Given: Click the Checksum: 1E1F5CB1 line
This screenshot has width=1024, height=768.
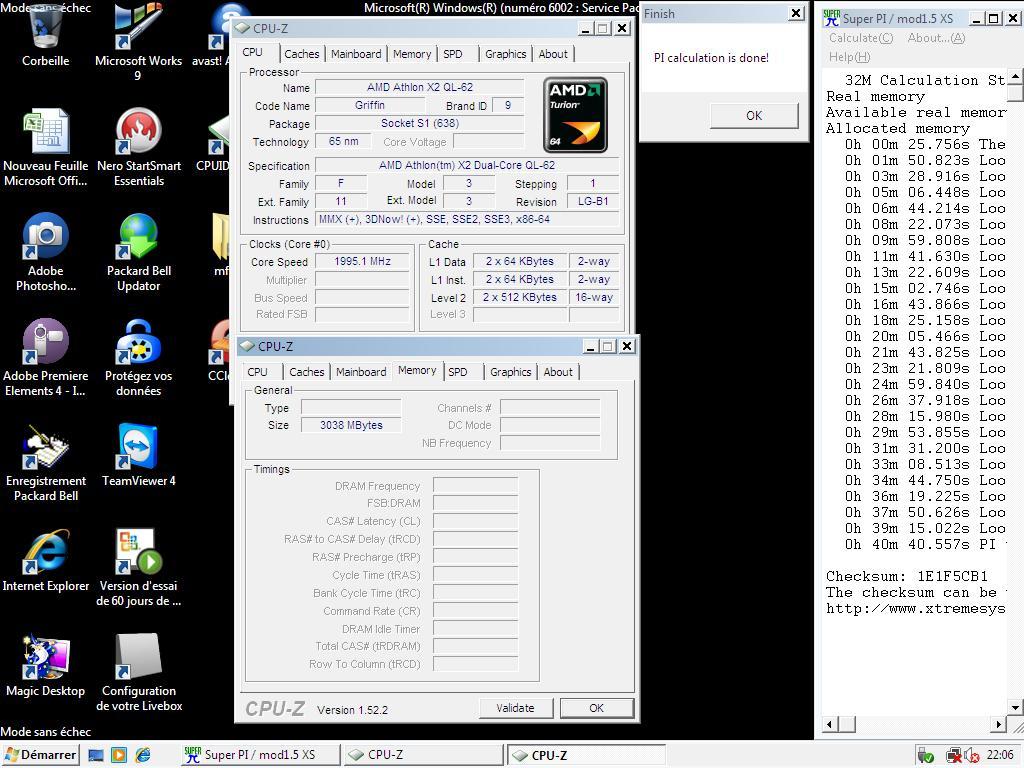Looking at the screenshot, I should click(906, 576).
